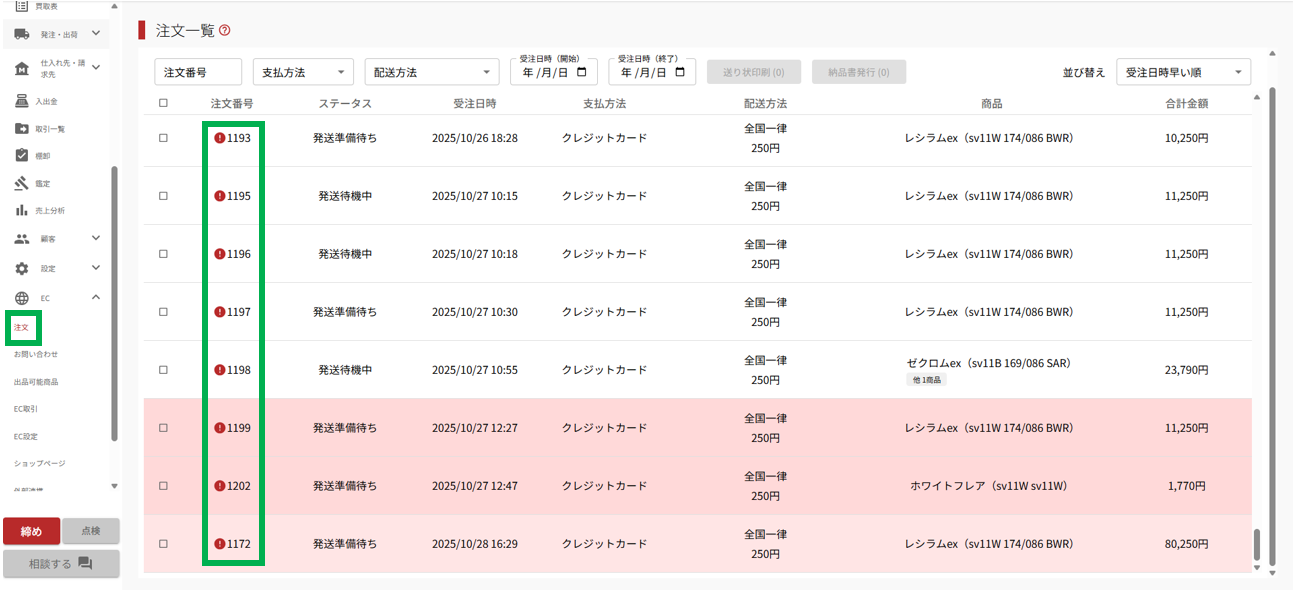Select the checkbox for order 1202

tap(163, 486)
